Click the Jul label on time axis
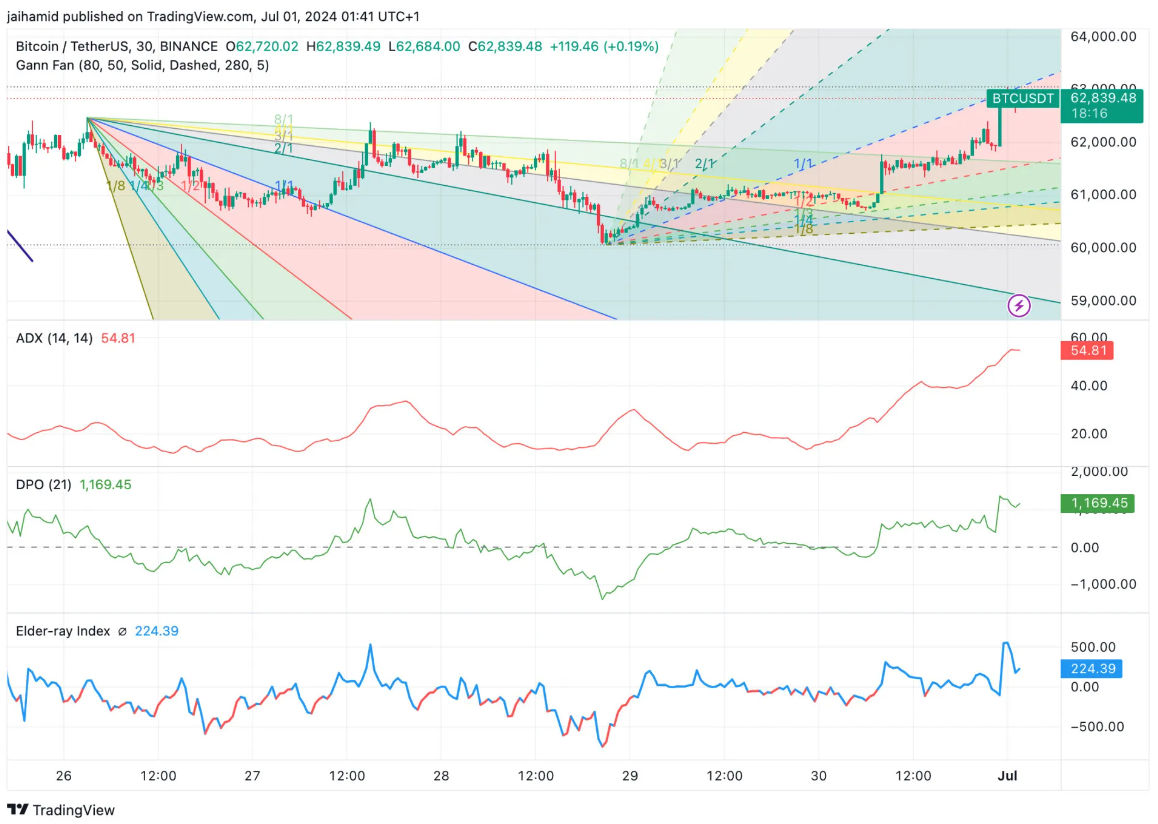Image resolution: width=1158 pixels, height=824 pixels. coord(1007,776)
